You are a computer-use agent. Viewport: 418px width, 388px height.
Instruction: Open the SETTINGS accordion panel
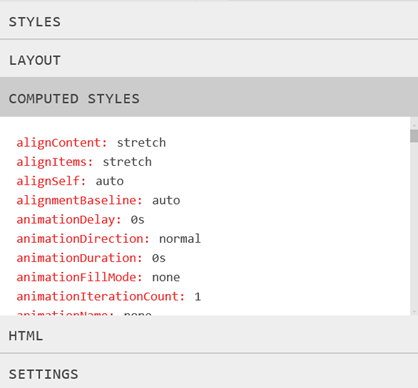point(209,373)
